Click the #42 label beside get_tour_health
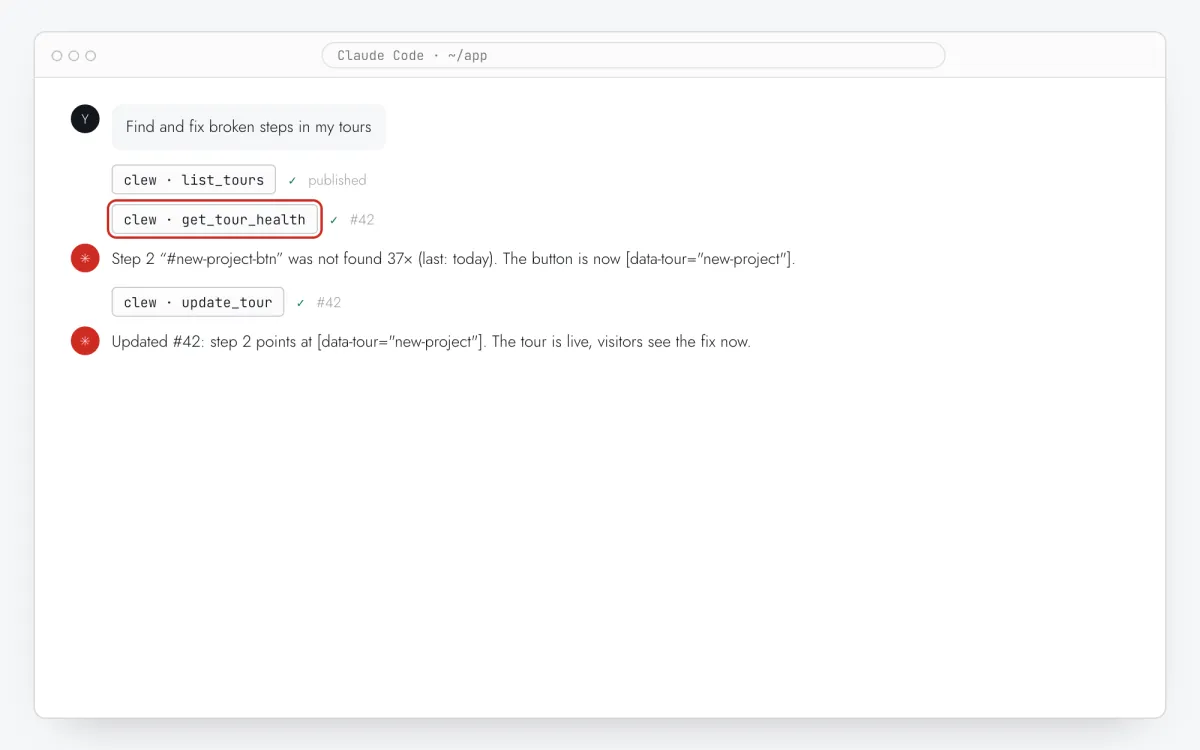 point(362,220)
